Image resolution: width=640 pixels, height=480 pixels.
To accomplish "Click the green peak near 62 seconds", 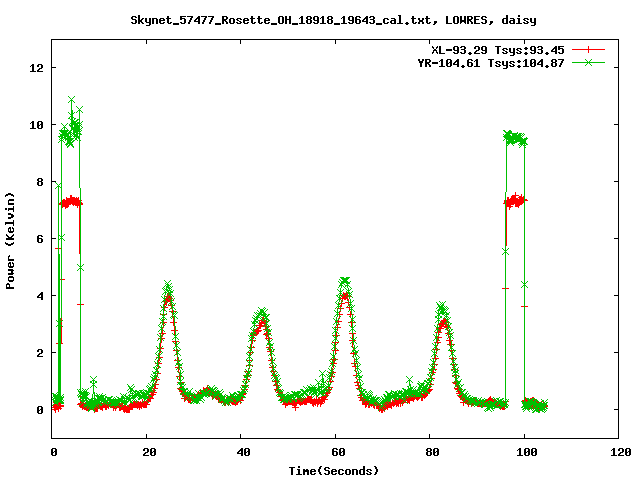I will [x=345, y=281].
